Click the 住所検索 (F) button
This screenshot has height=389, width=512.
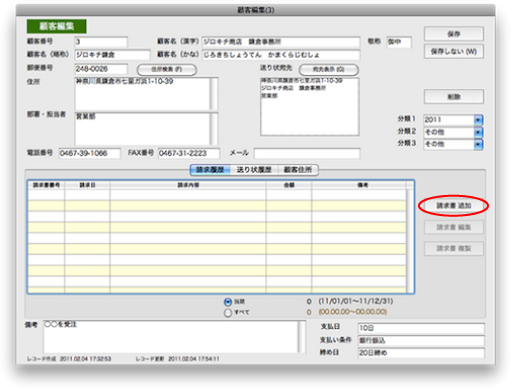167,69
